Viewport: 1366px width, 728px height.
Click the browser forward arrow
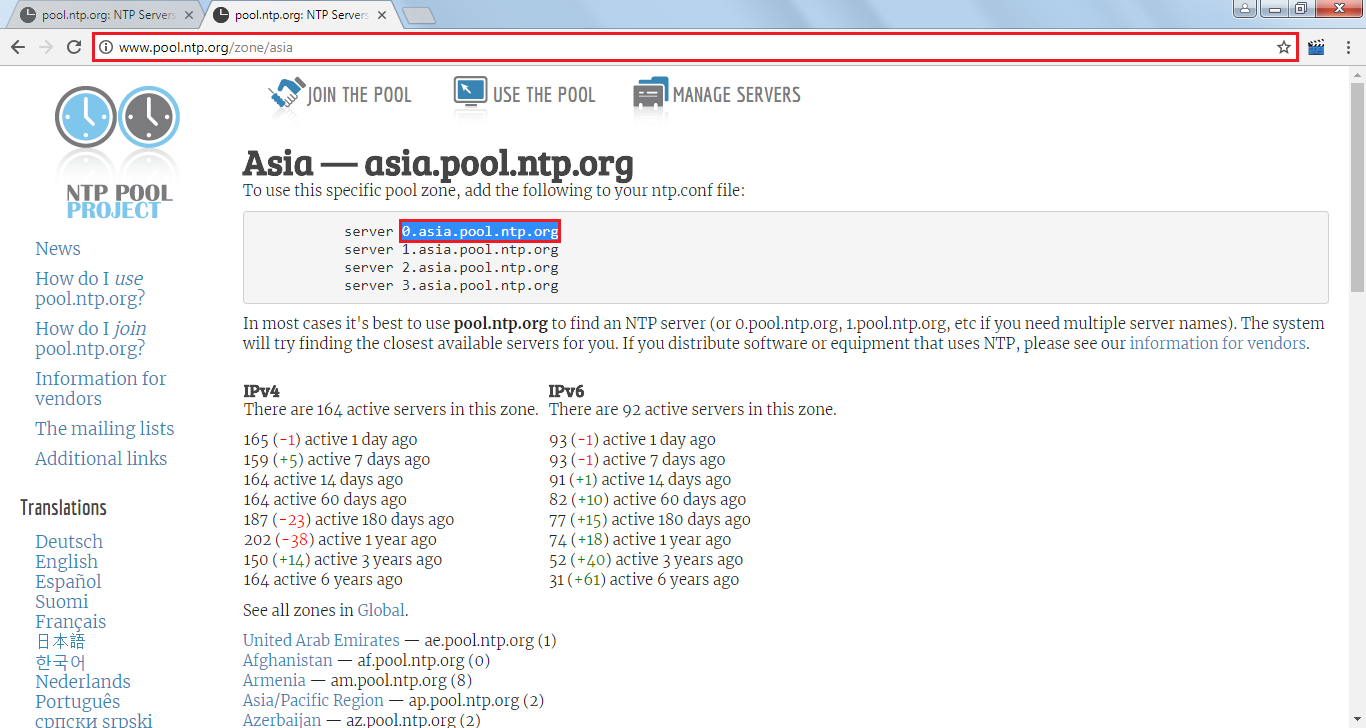pyautogui.click(x=46, y=47)
